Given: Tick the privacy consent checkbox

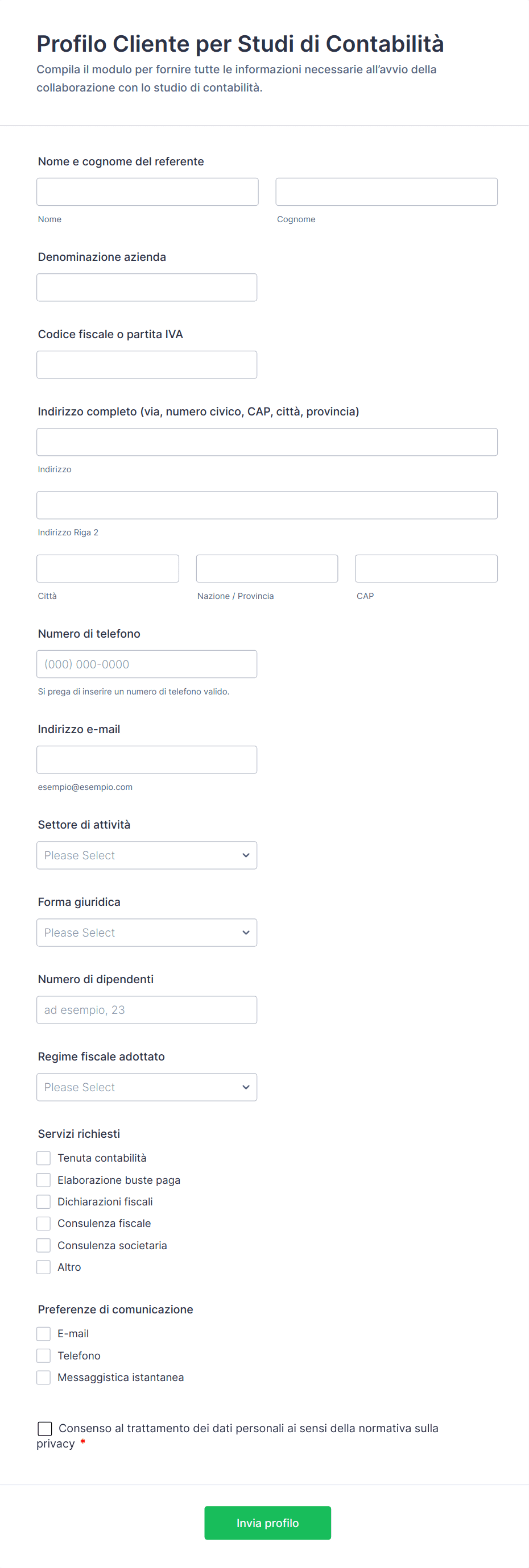Looking at the screenshot, I should (x=45, y=1429).
